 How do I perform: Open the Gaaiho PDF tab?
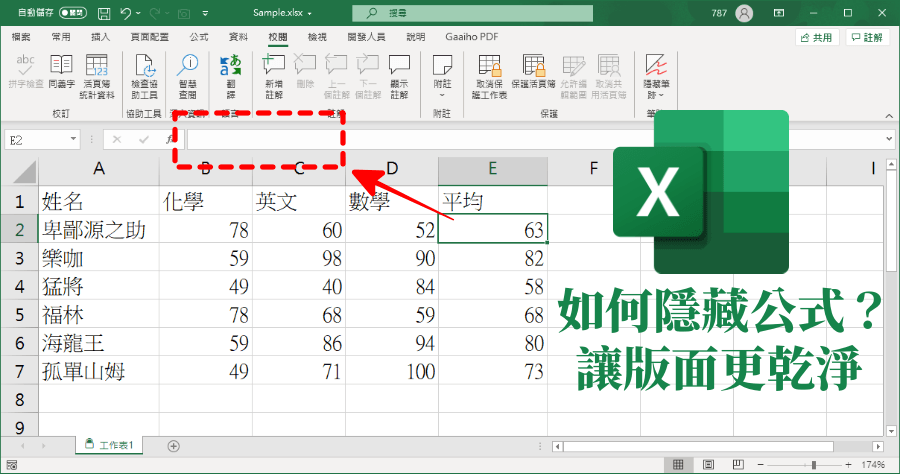(x=472, y=37)
